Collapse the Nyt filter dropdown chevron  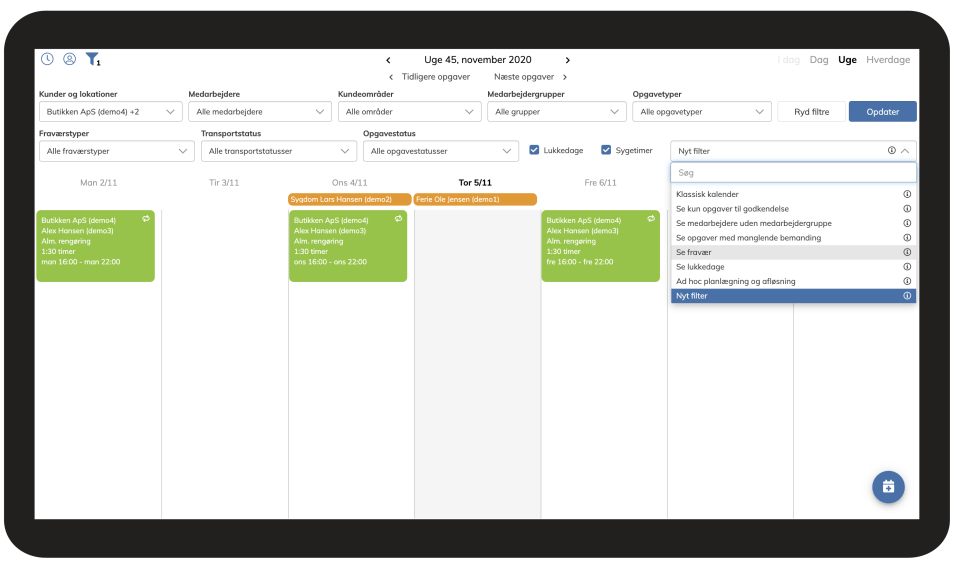[x=905, y=151]
